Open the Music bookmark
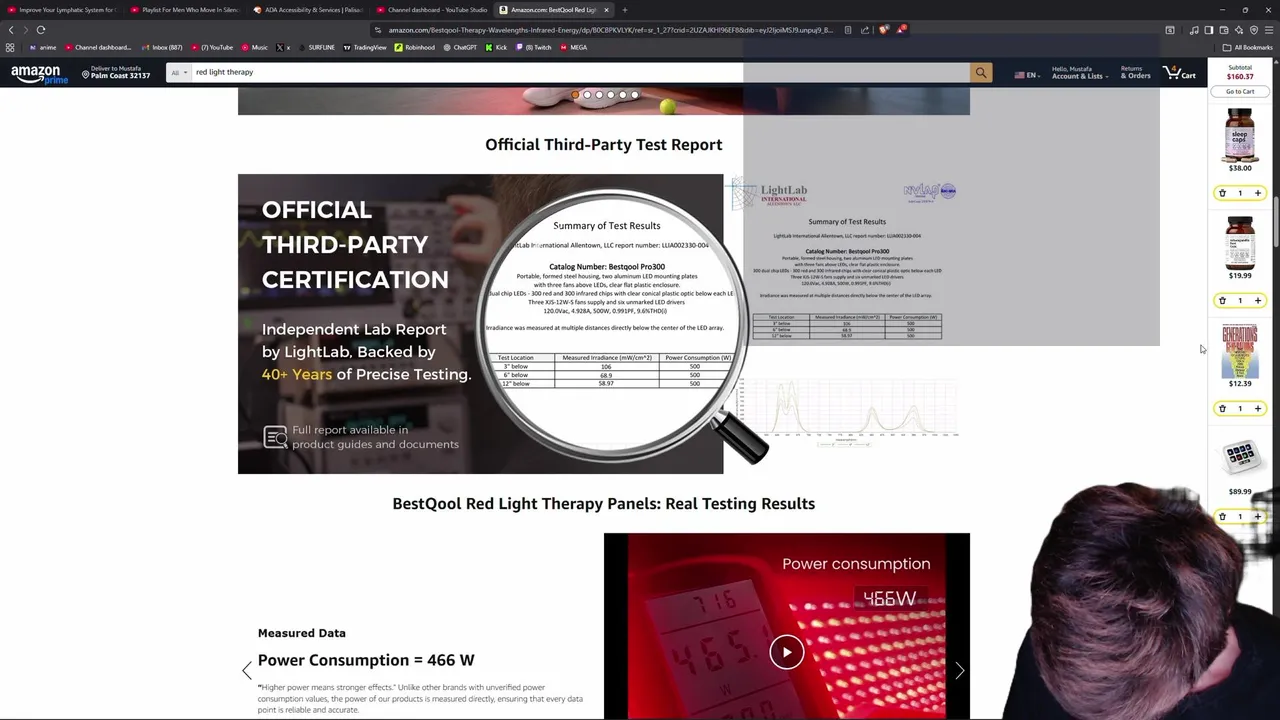 [255, 47]
